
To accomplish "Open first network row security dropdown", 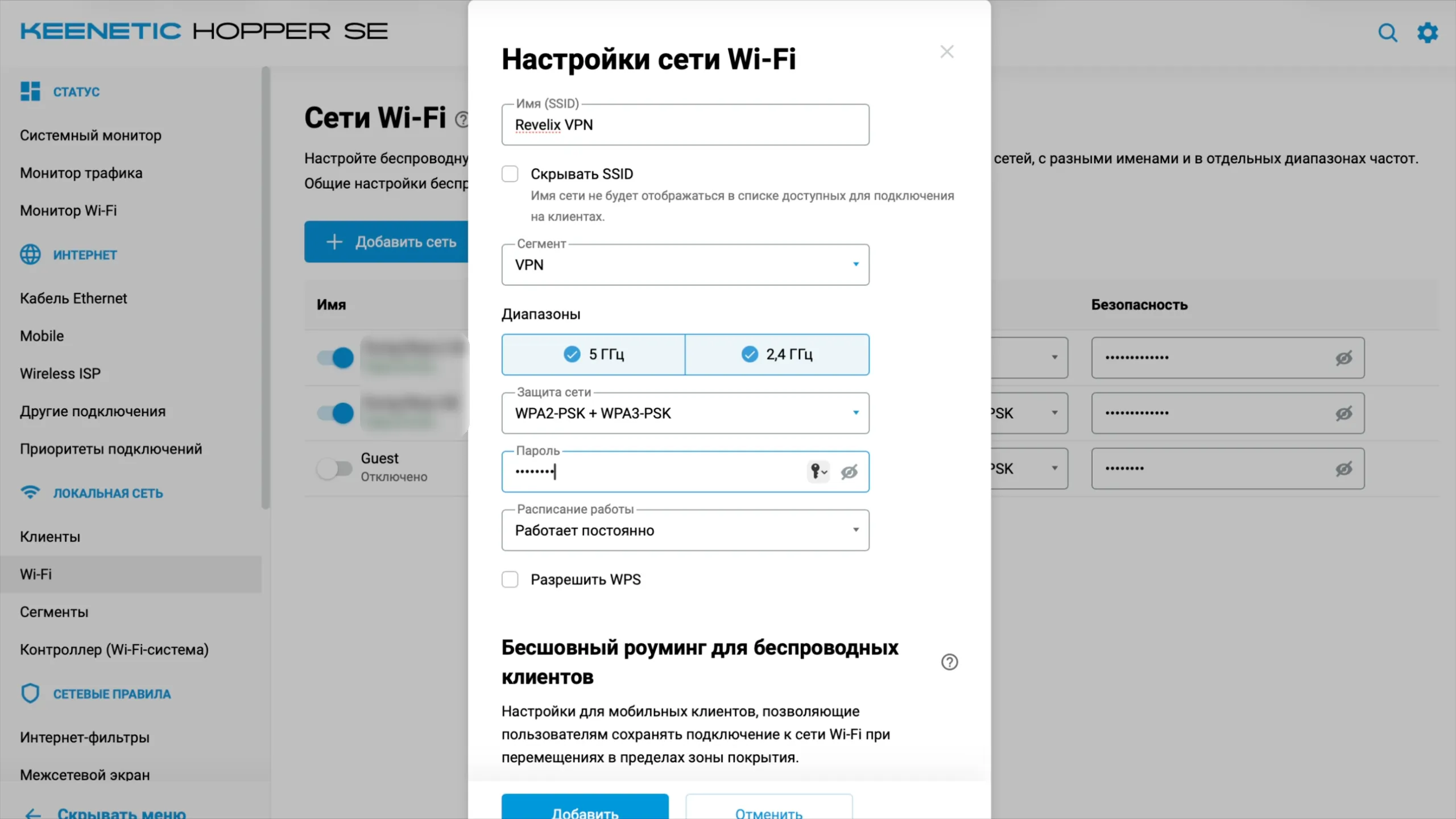I will [x=1029, y=358].
